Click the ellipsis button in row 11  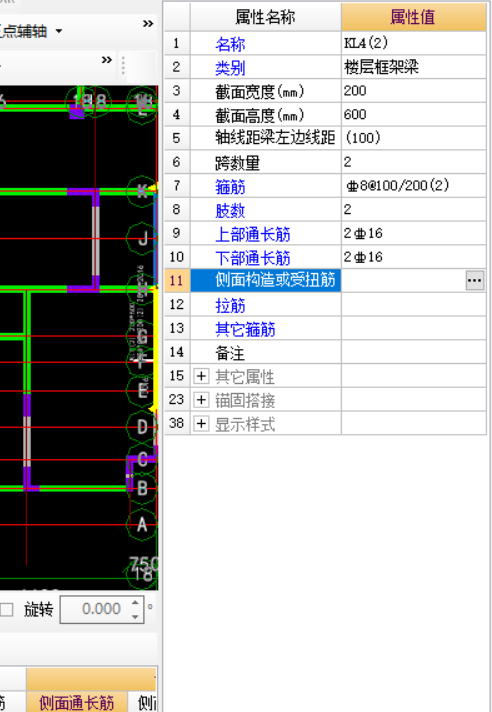pos(474,281)
